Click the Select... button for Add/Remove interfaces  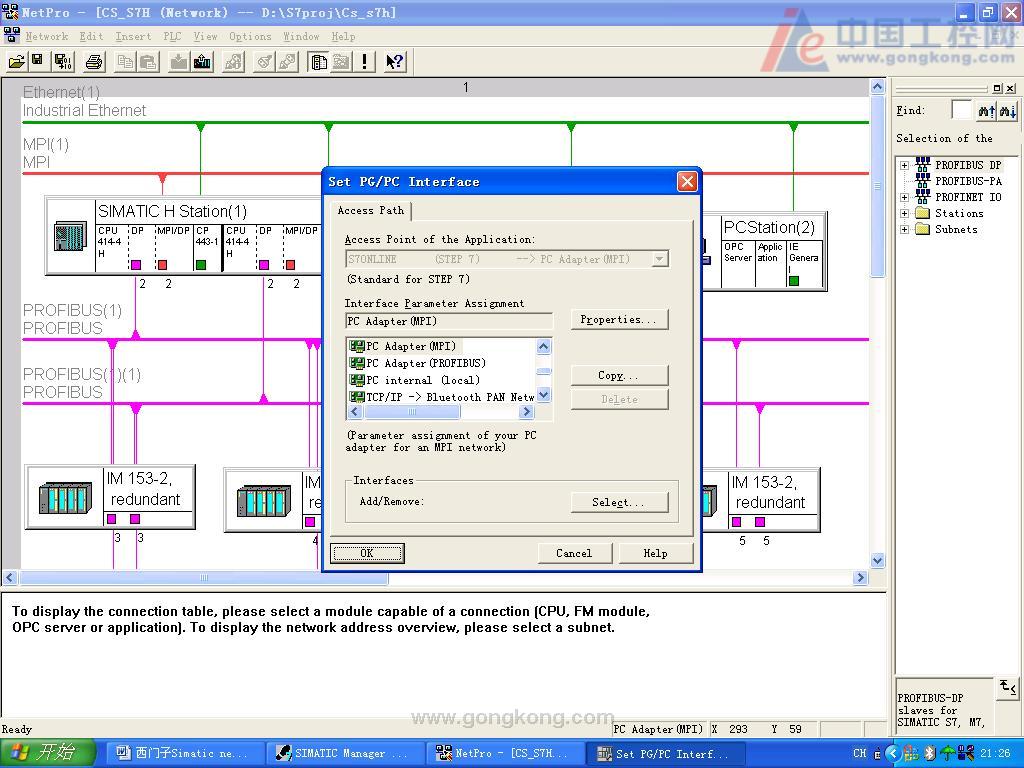[x=619, y=502]
